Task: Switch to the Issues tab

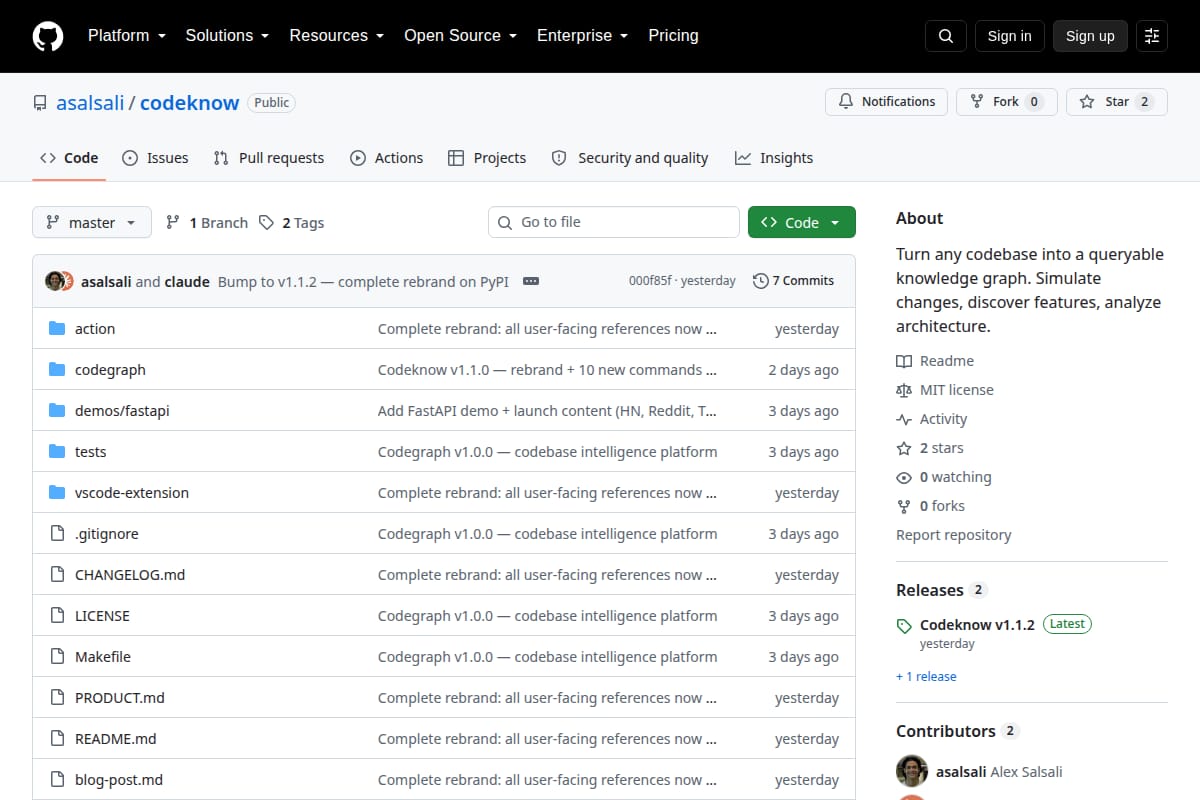Action: 155,158
